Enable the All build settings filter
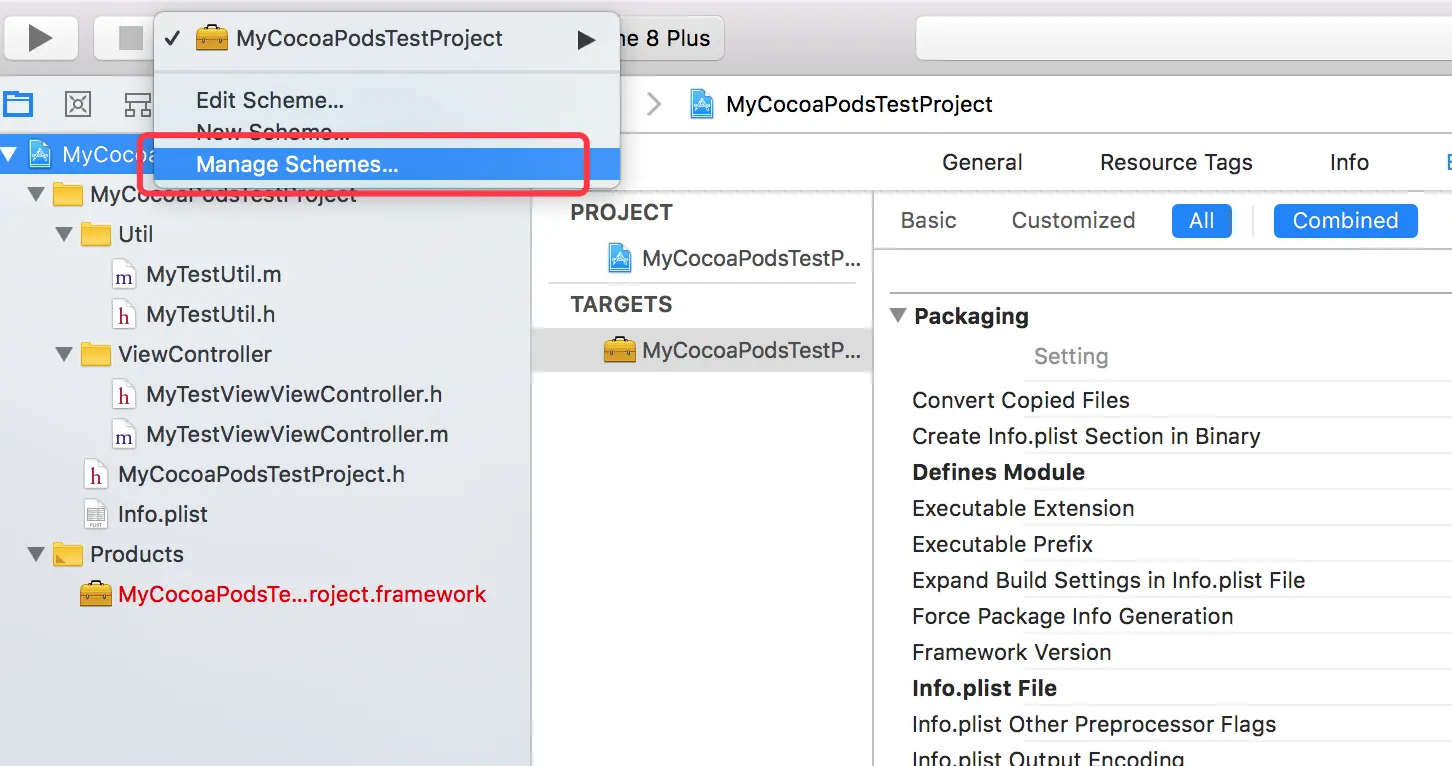Viewport: 1452px width, 766px height. point(1201,221)
